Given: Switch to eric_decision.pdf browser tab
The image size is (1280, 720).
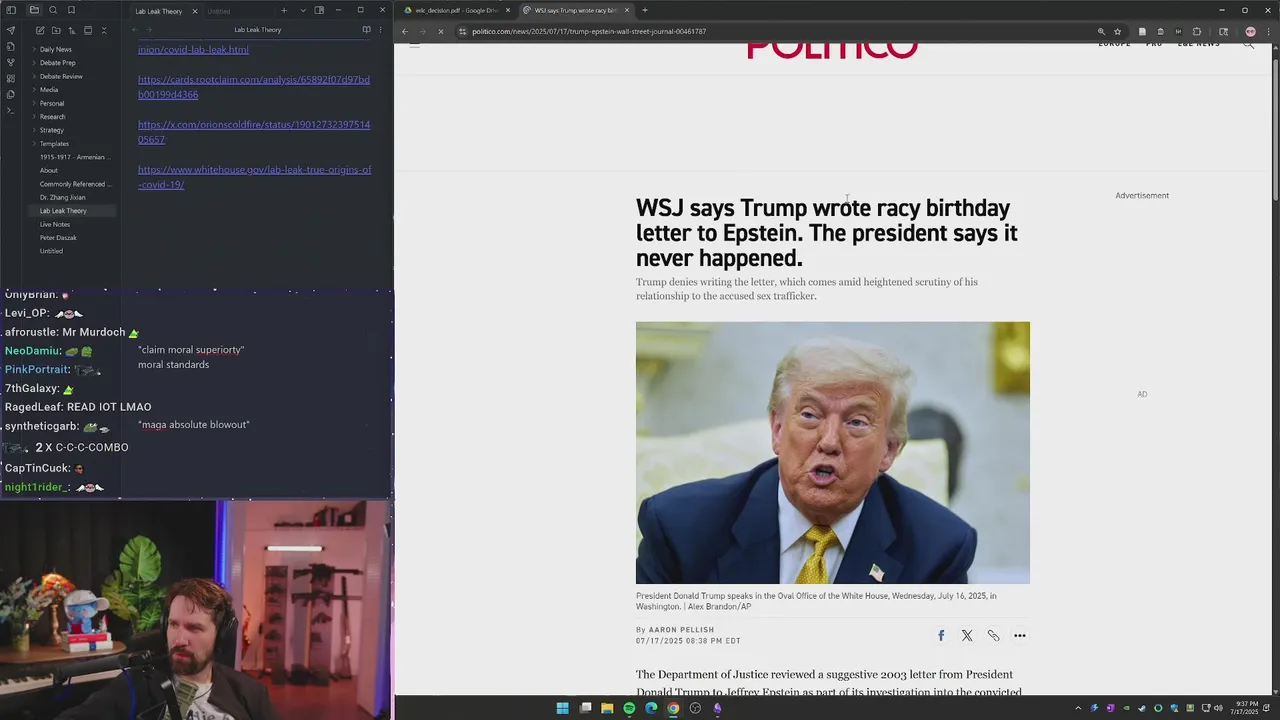Looking at the screenshot, I should 455,10.
